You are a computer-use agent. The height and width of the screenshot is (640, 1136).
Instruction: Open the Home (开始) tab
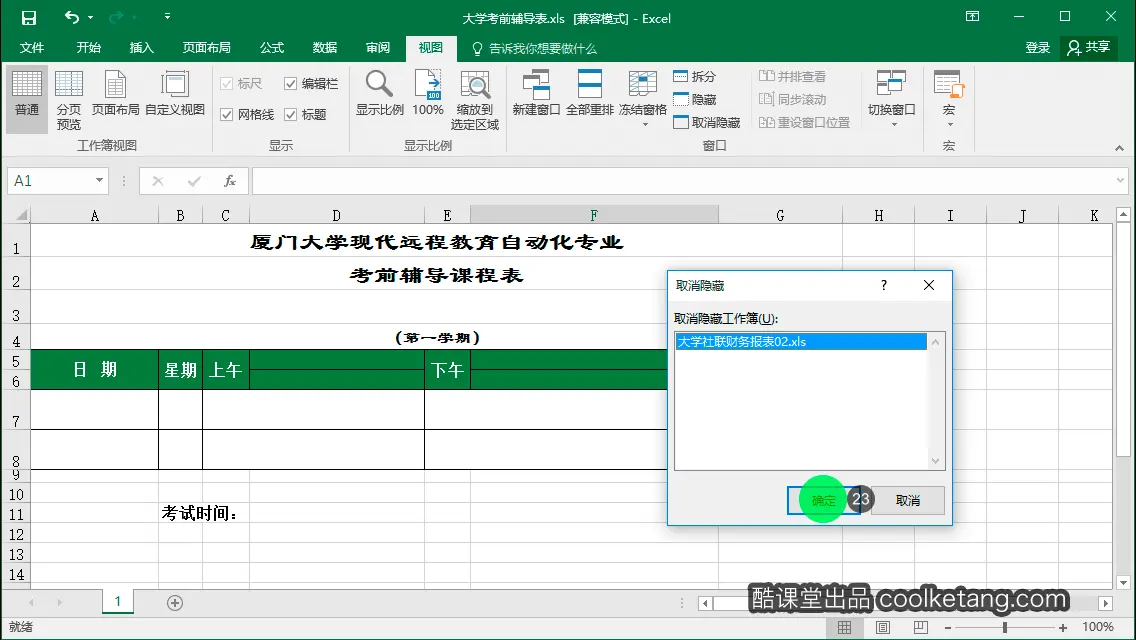[88, 48]
